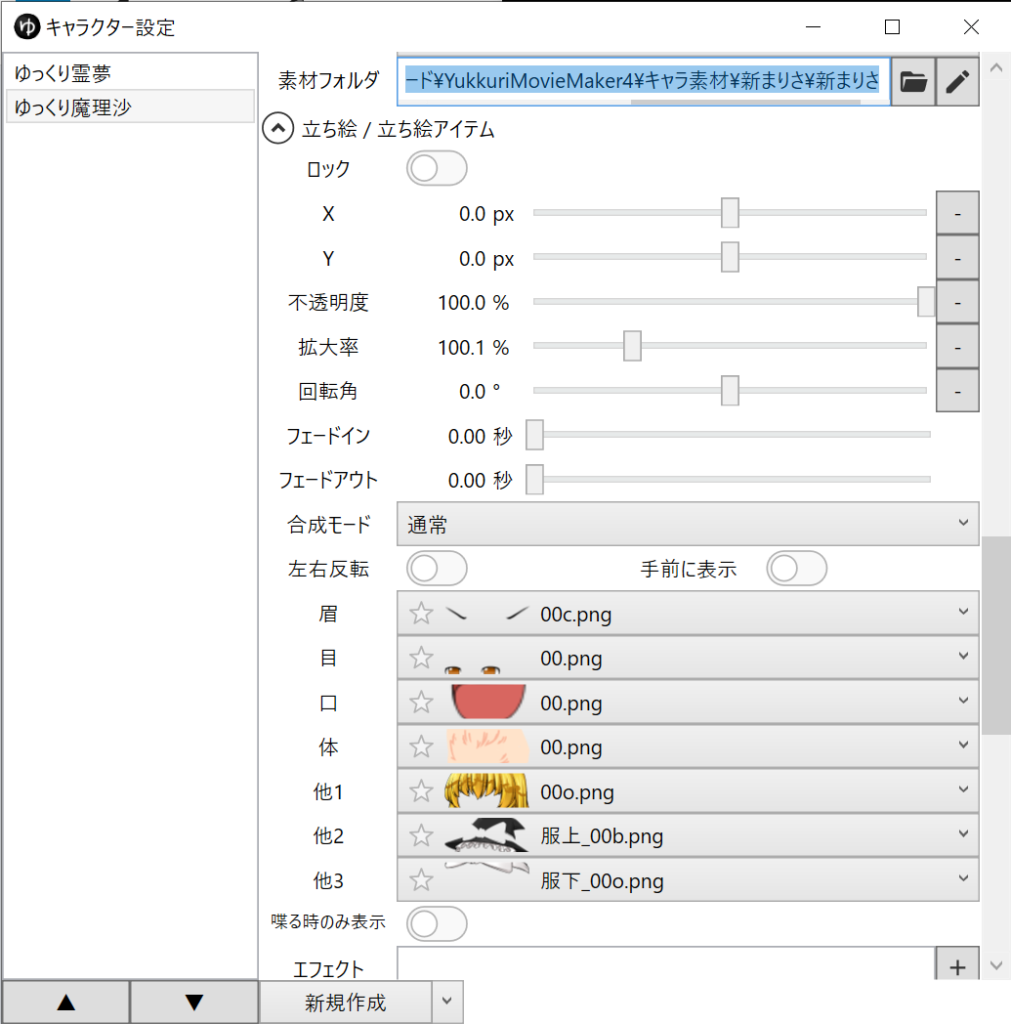
Task: Click the 不透明度 row minus button
Action: (x=957, y=302)
